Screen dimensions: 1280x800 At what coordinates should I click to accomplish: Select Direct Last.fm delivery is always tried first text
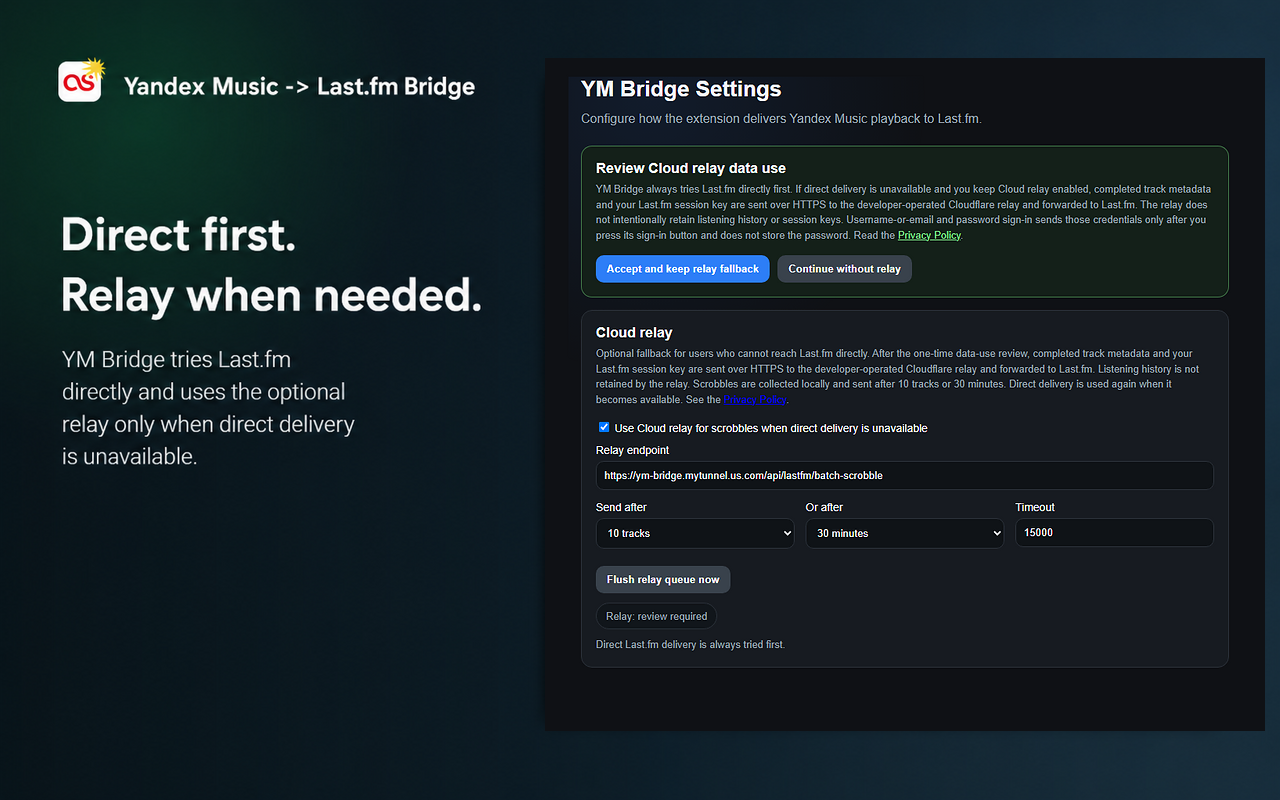(x=690, y=645)
